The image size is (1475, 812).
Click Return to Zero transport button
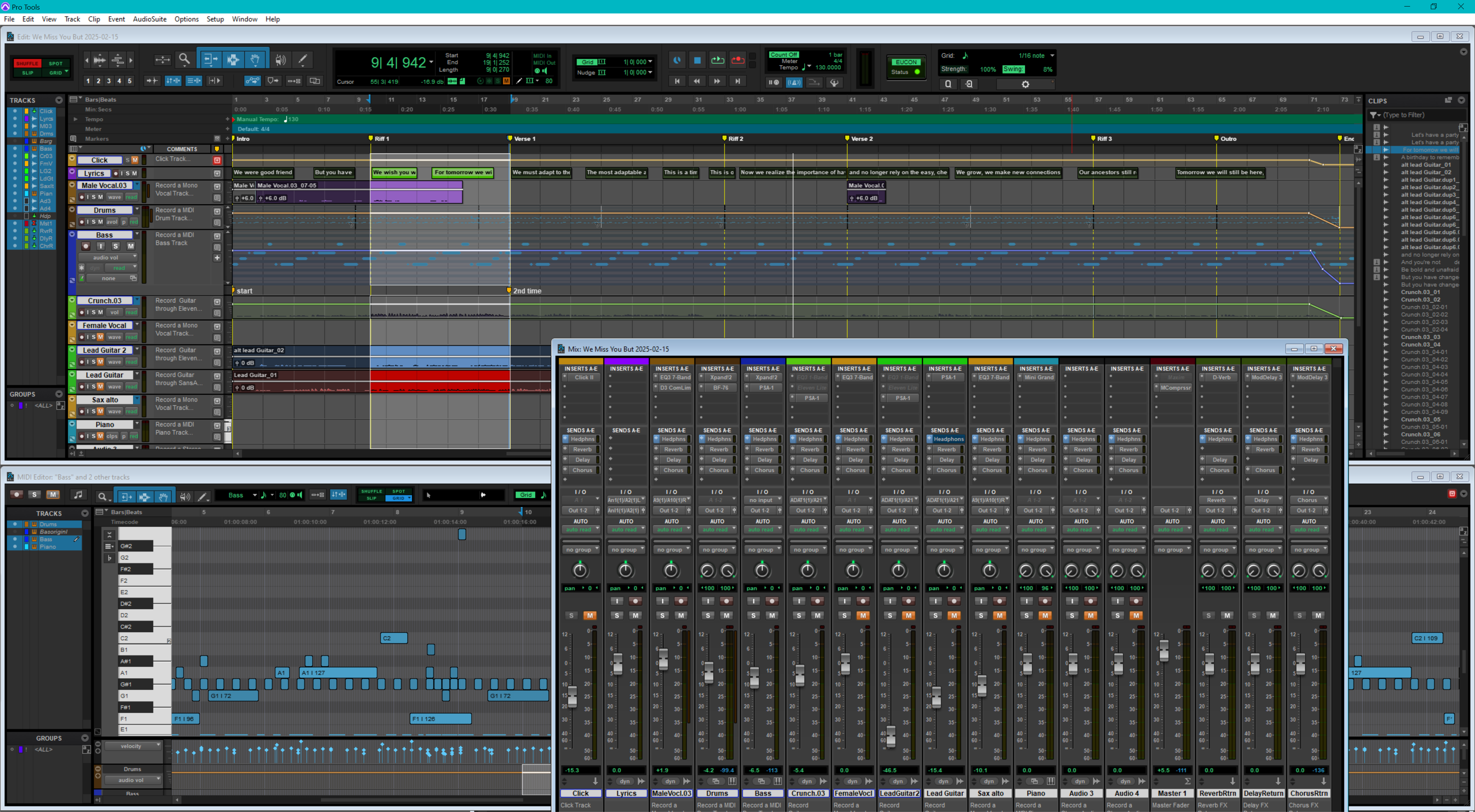(x=677, y=81)
